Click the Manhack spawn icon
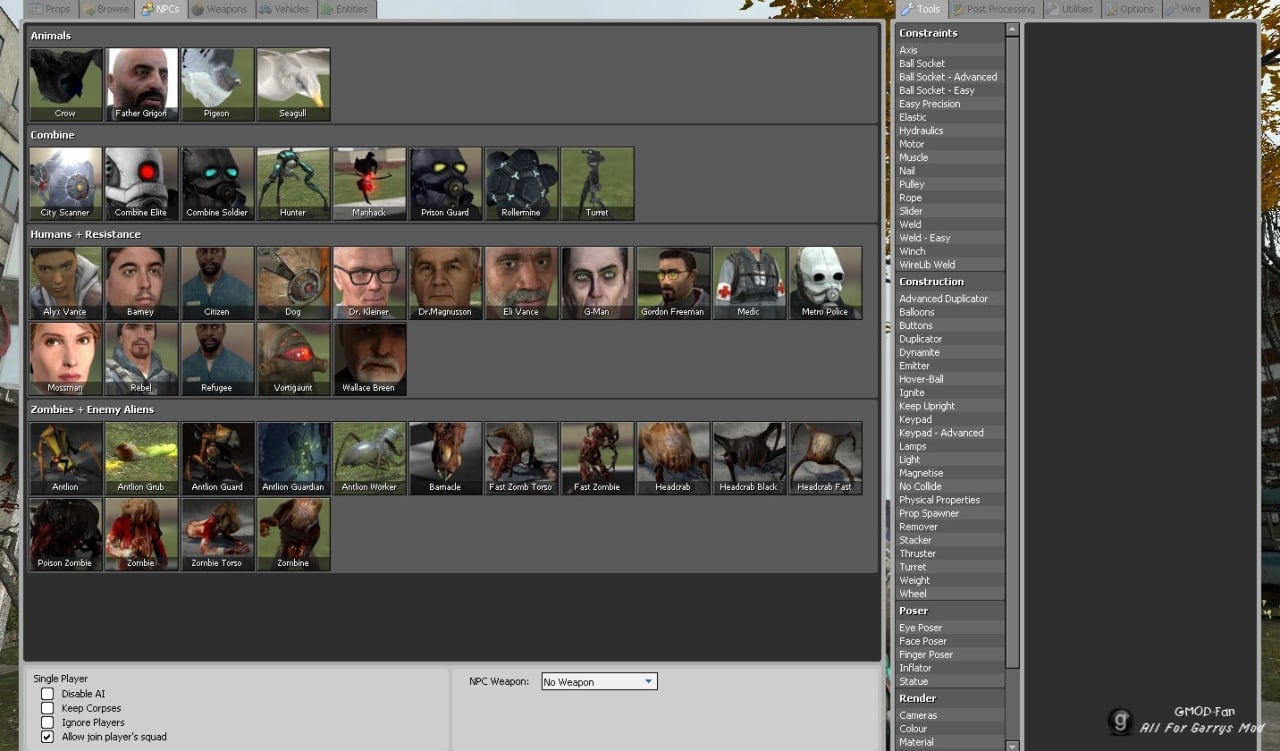The width and height of the screenshot is (1280, 751). [370, 182]
